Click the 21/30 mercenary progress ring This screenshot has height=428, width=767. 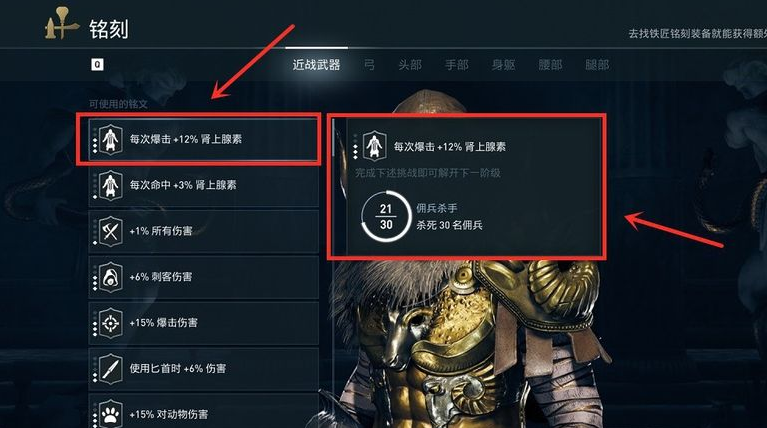386,216
